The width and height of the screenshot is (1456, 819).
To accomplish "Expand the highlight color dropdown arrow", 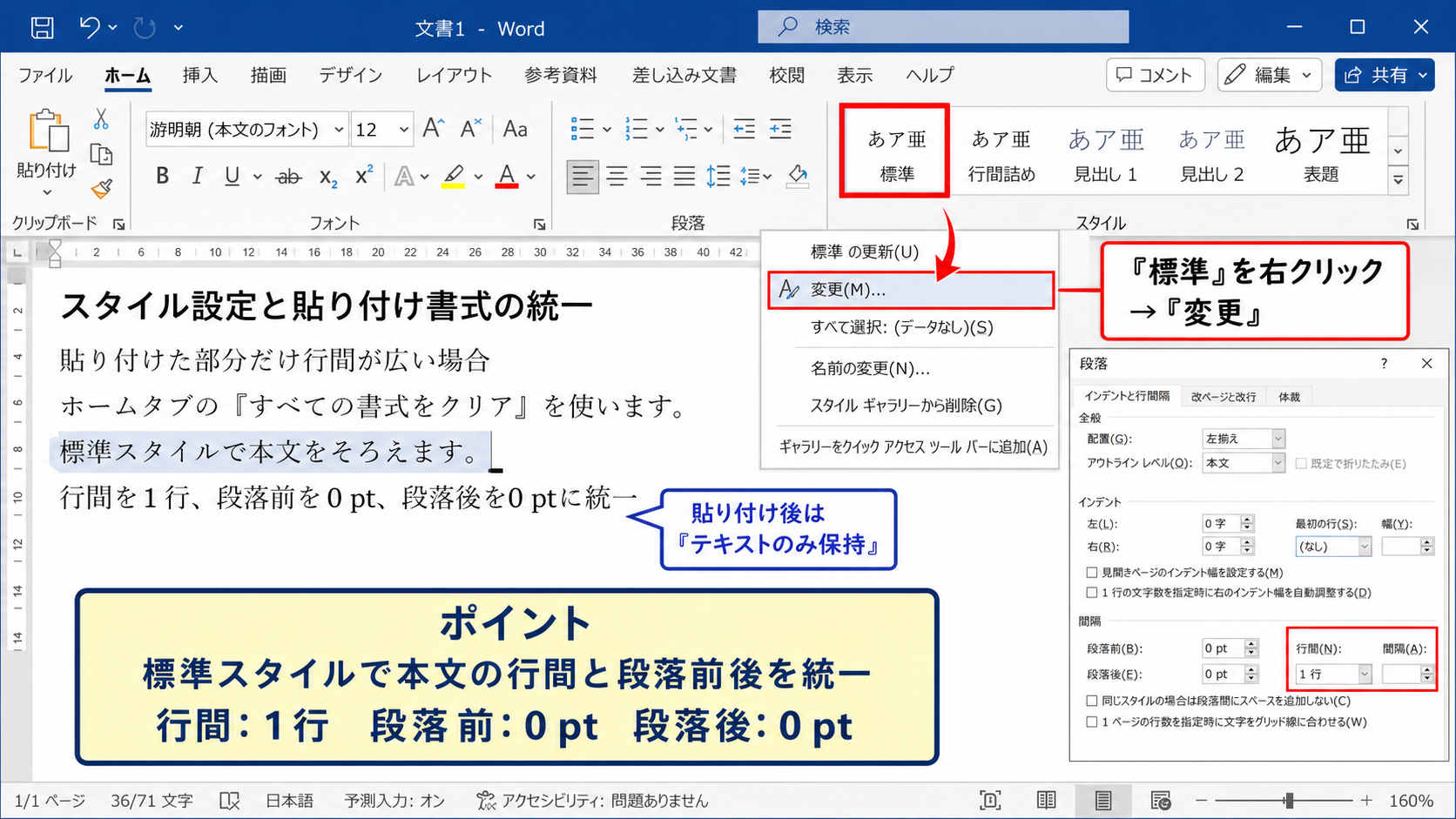I will [478, 177].
